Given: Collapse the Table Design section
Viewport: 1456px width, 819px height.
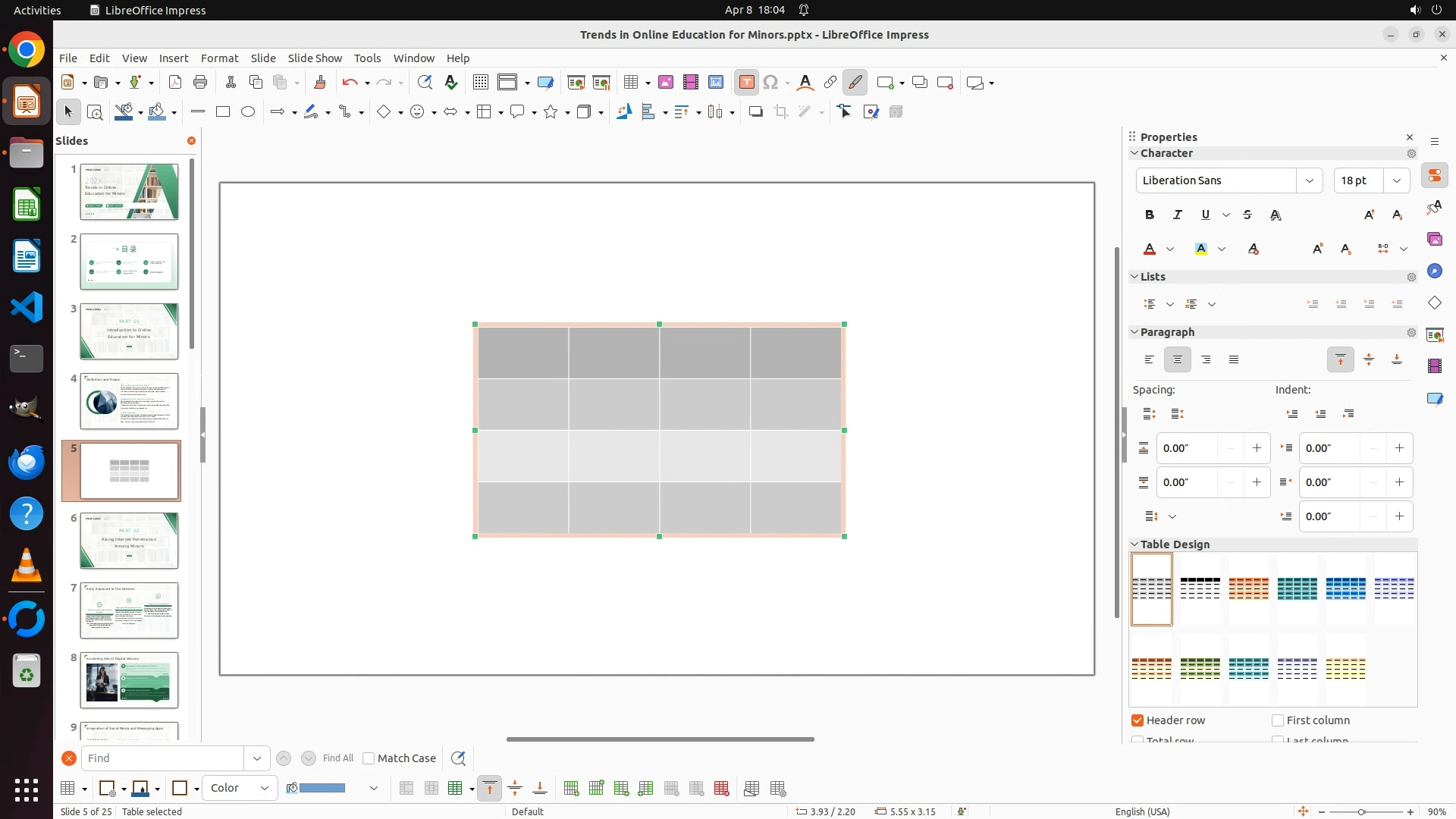Looking at the screenshot, I should (x=1135, y=544).
